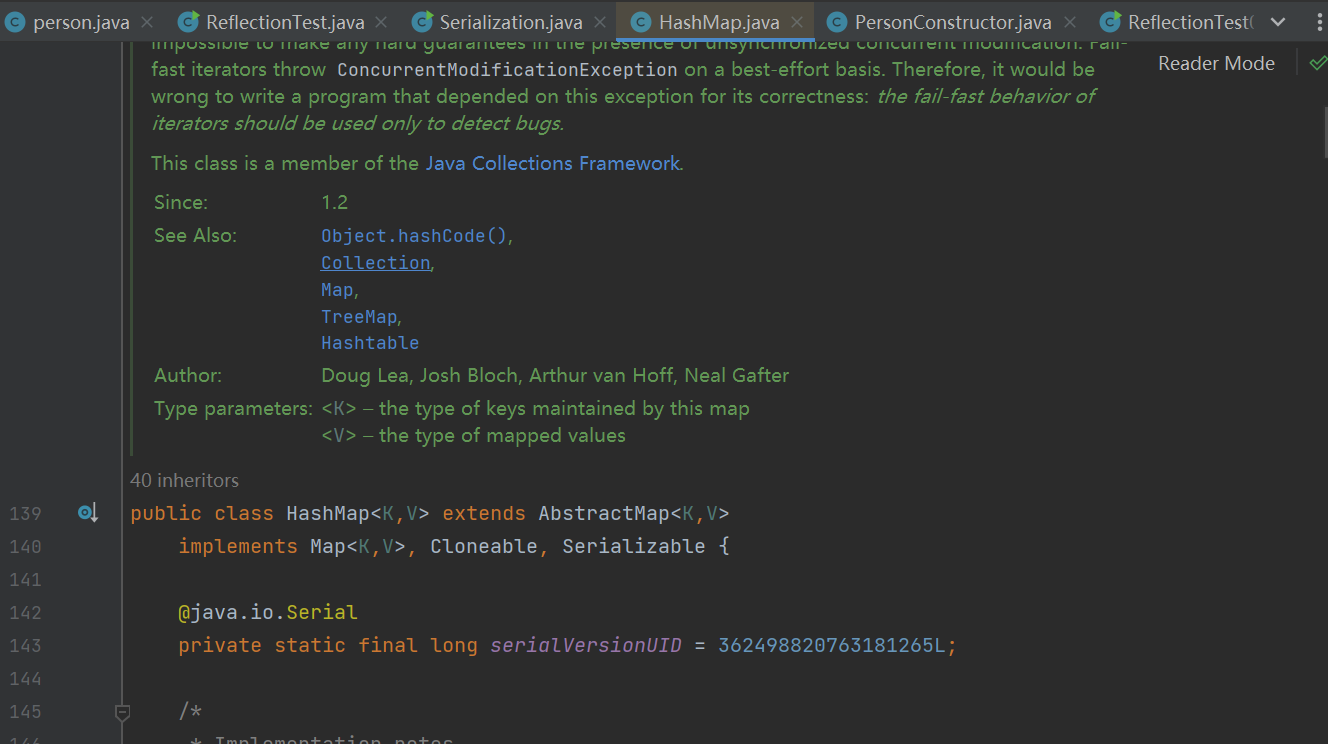Click the 'implements' keyword on line 140
This screenshot has height=744, width=1328.
(x=238, y=546)
